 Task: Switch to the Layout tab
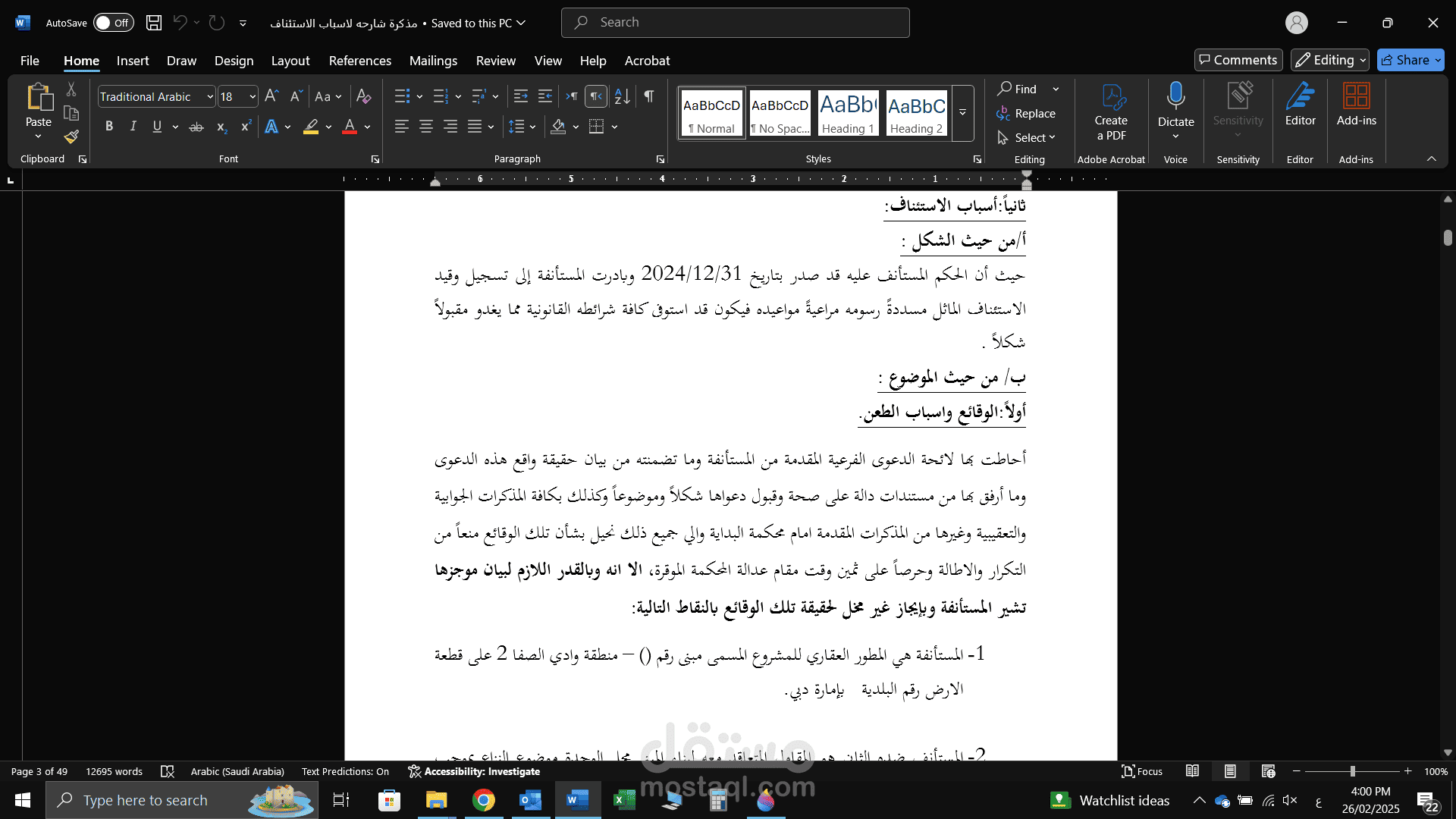290,61
